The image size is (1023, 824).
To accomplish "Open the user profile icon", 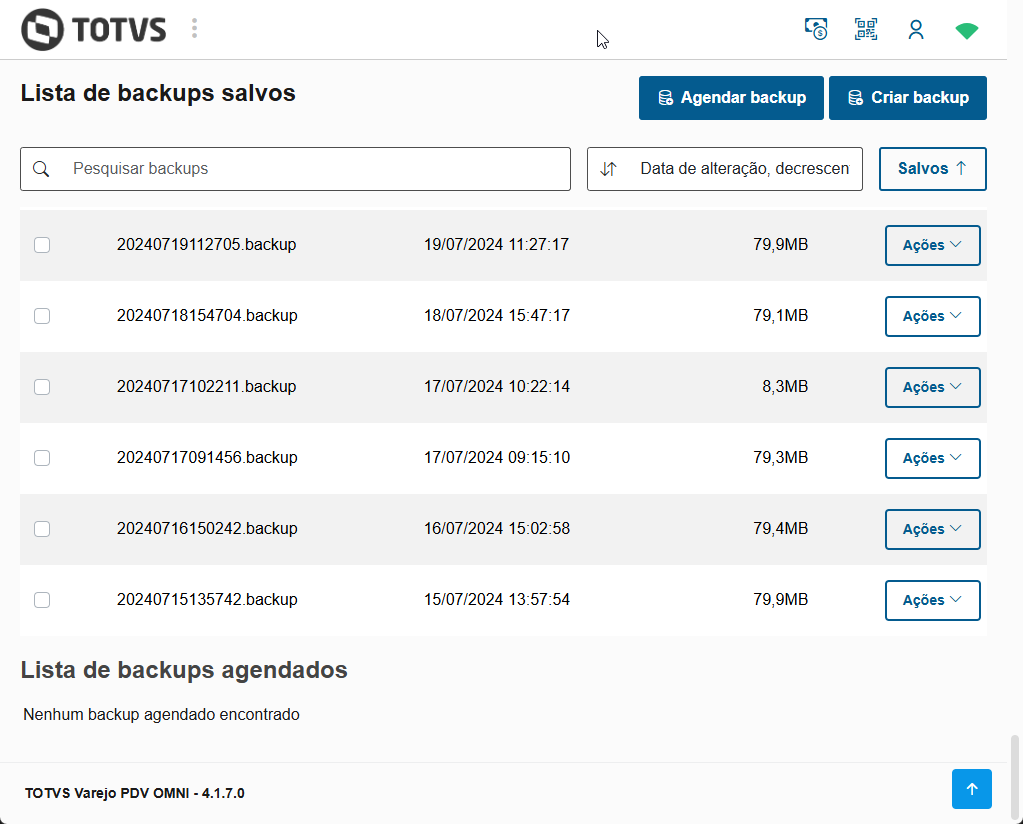I will point(916,30).
